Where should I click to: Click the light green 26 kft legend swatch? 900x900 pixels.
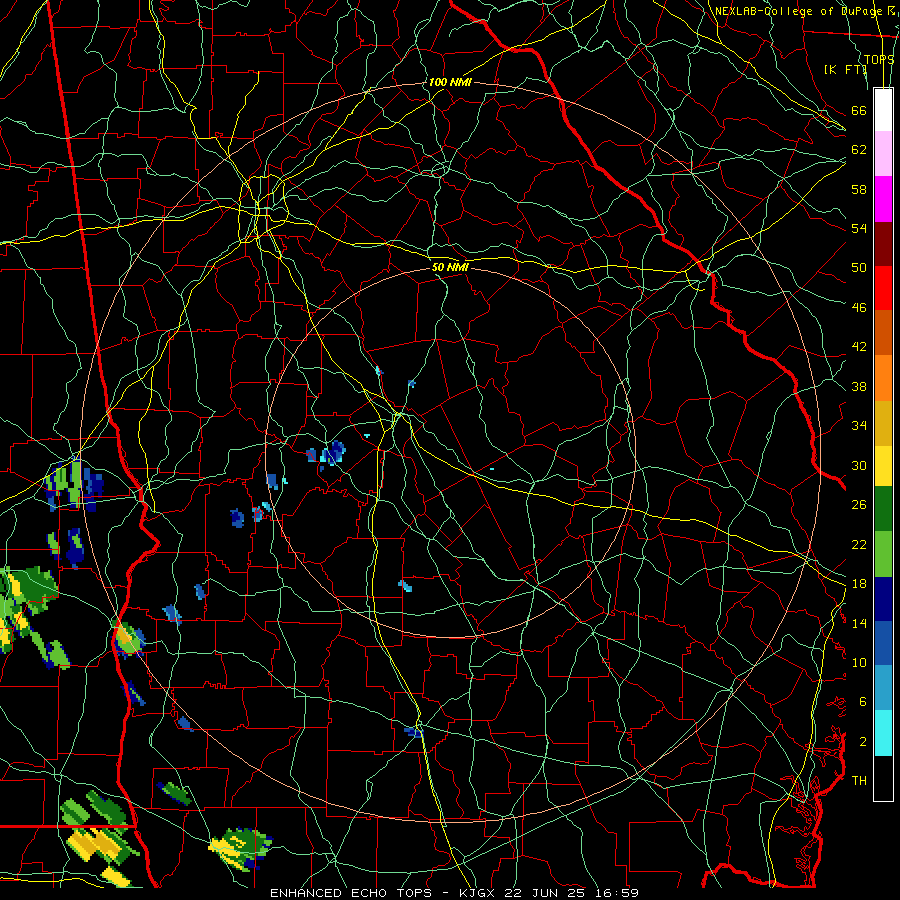[883, 553]
